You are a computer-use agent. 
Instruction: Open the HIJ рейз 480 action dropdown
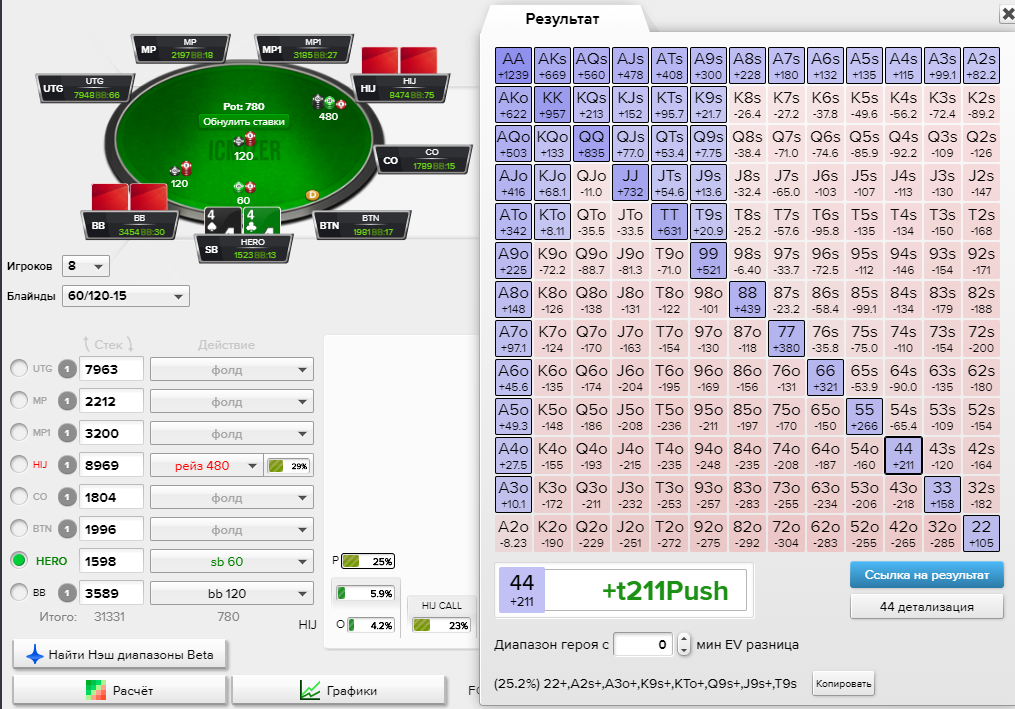tap(206, 465)
